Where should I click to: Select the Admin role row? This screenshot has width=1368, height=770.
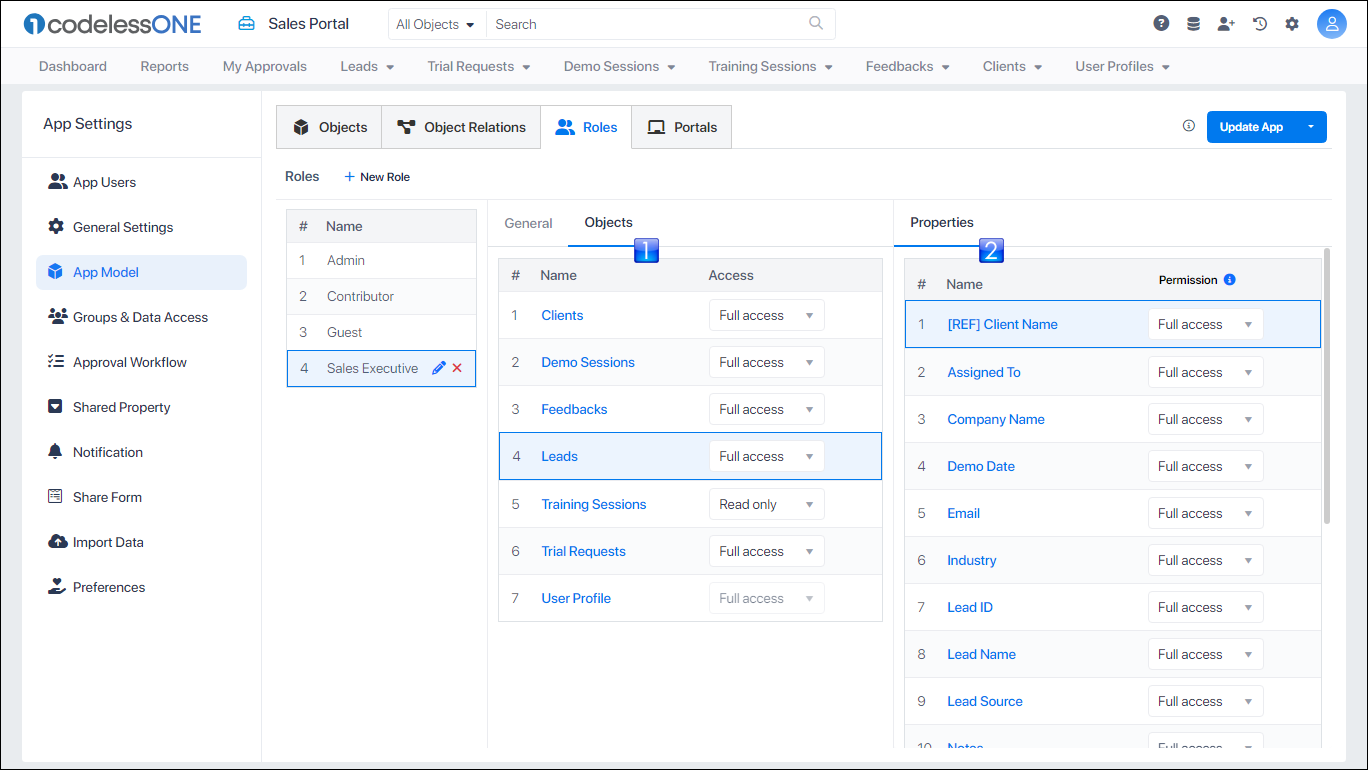381,260
